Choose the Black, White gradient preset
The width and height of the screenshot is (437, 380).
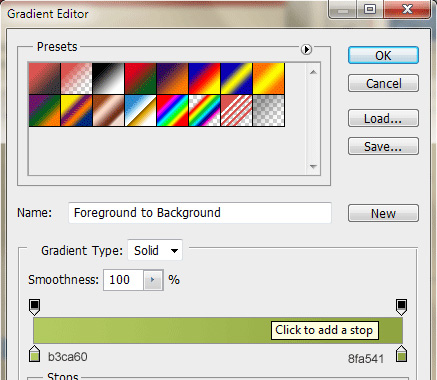click(x=108, y=79)
